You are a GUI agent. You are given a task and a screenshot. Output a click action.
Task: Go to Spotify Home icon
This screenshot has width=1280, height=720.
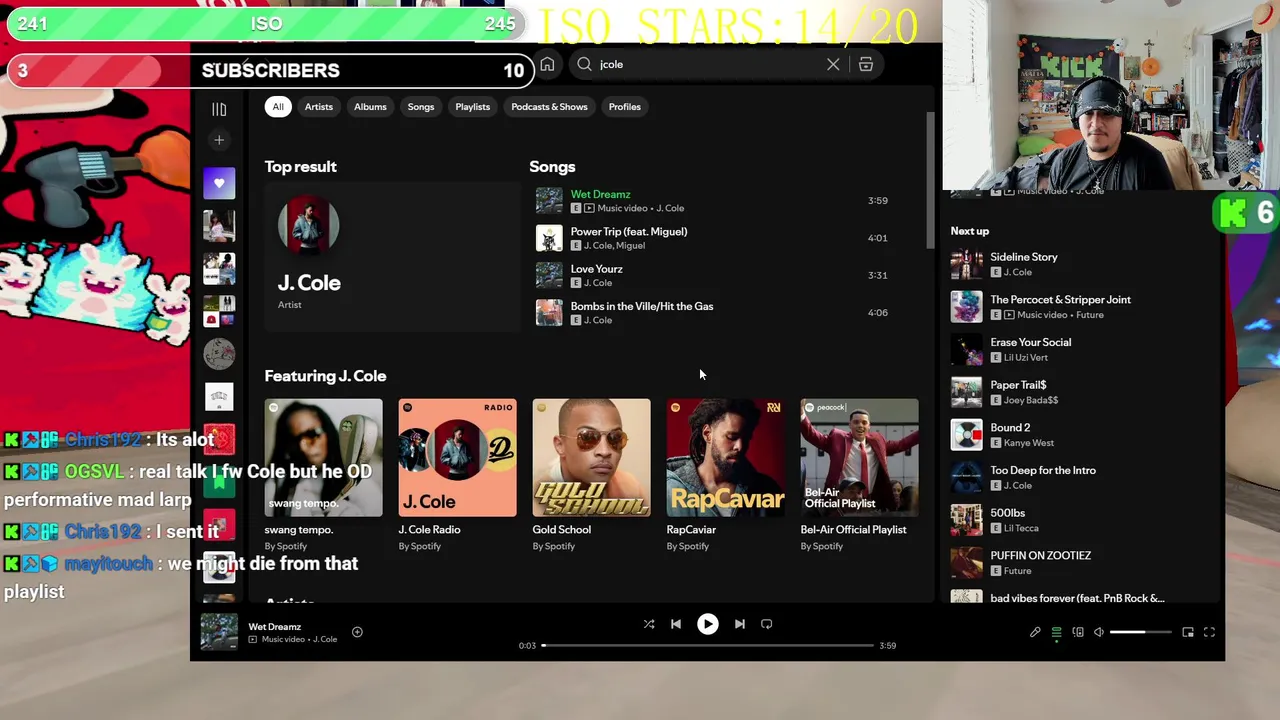[547, 64]
